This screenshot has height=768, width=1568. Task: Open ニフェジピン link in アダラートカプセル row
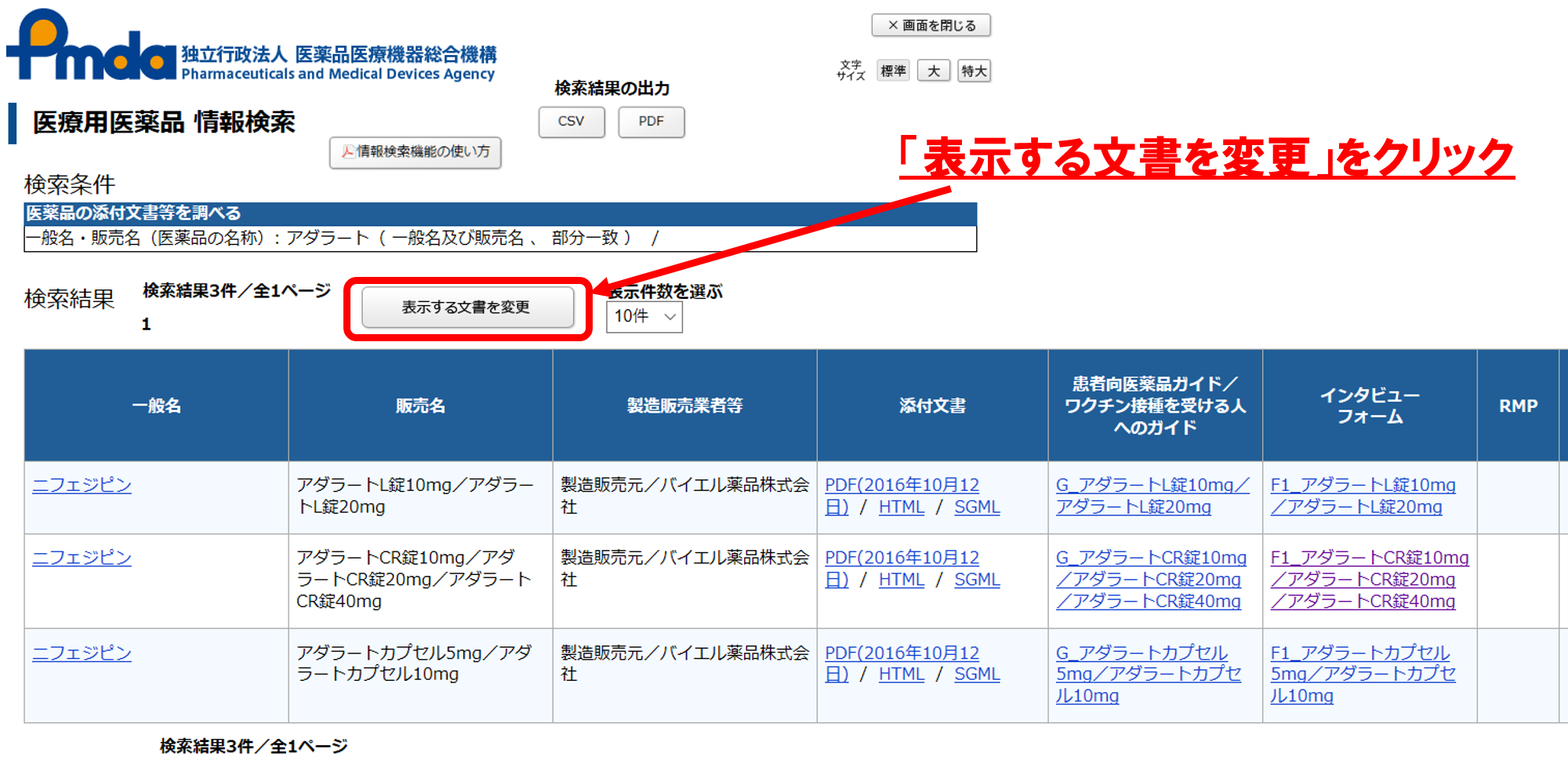(82, 653)
